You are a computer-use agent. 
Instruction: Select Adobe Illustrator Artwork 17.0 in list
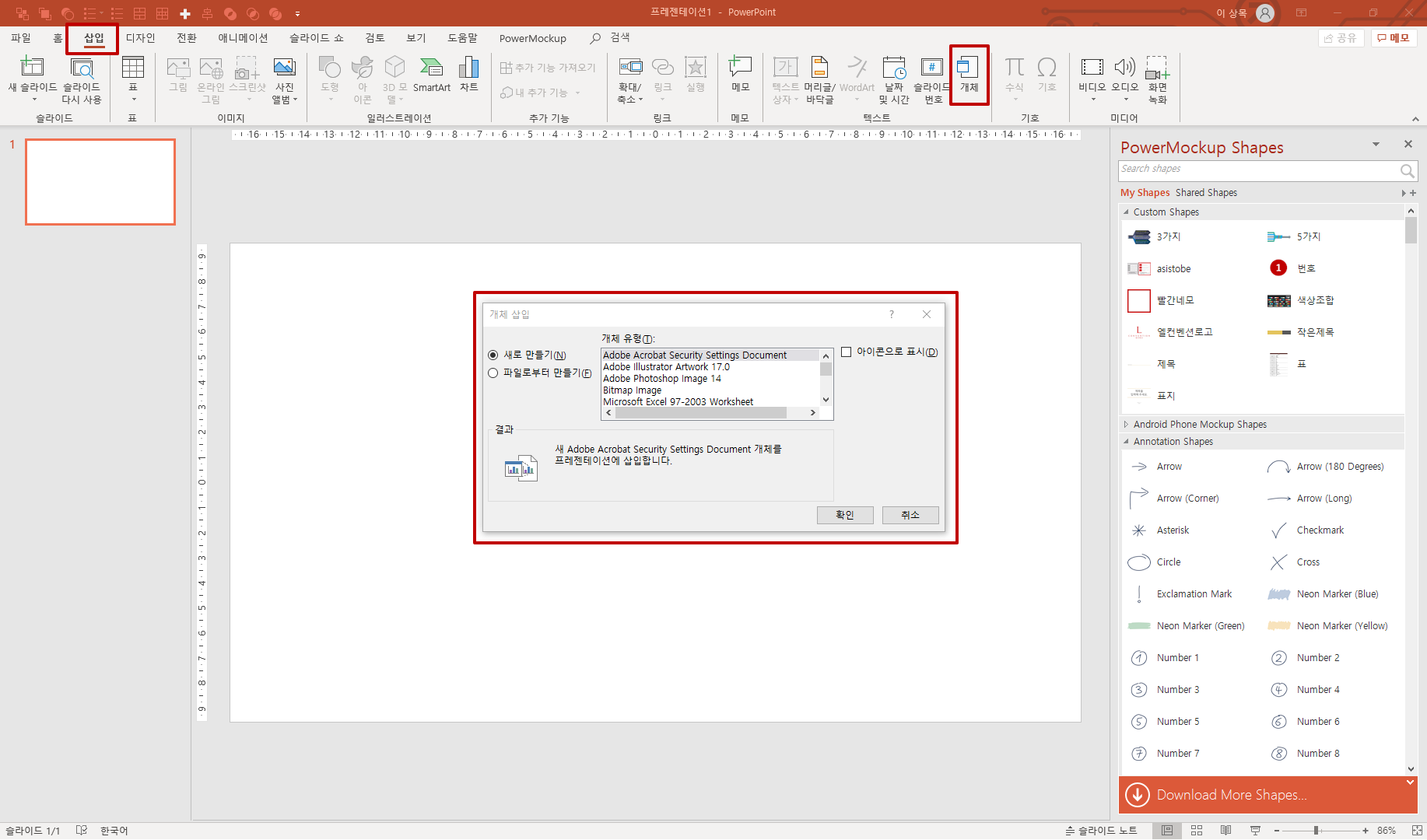click(666, 367)
